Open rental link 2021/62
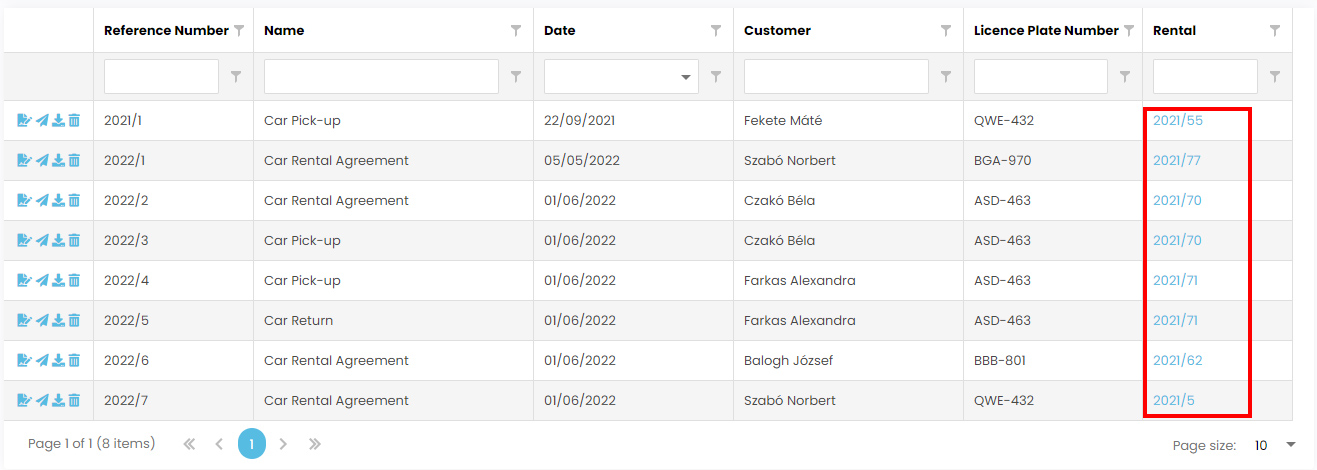 pyautogui.click(x=1178, y=360)
